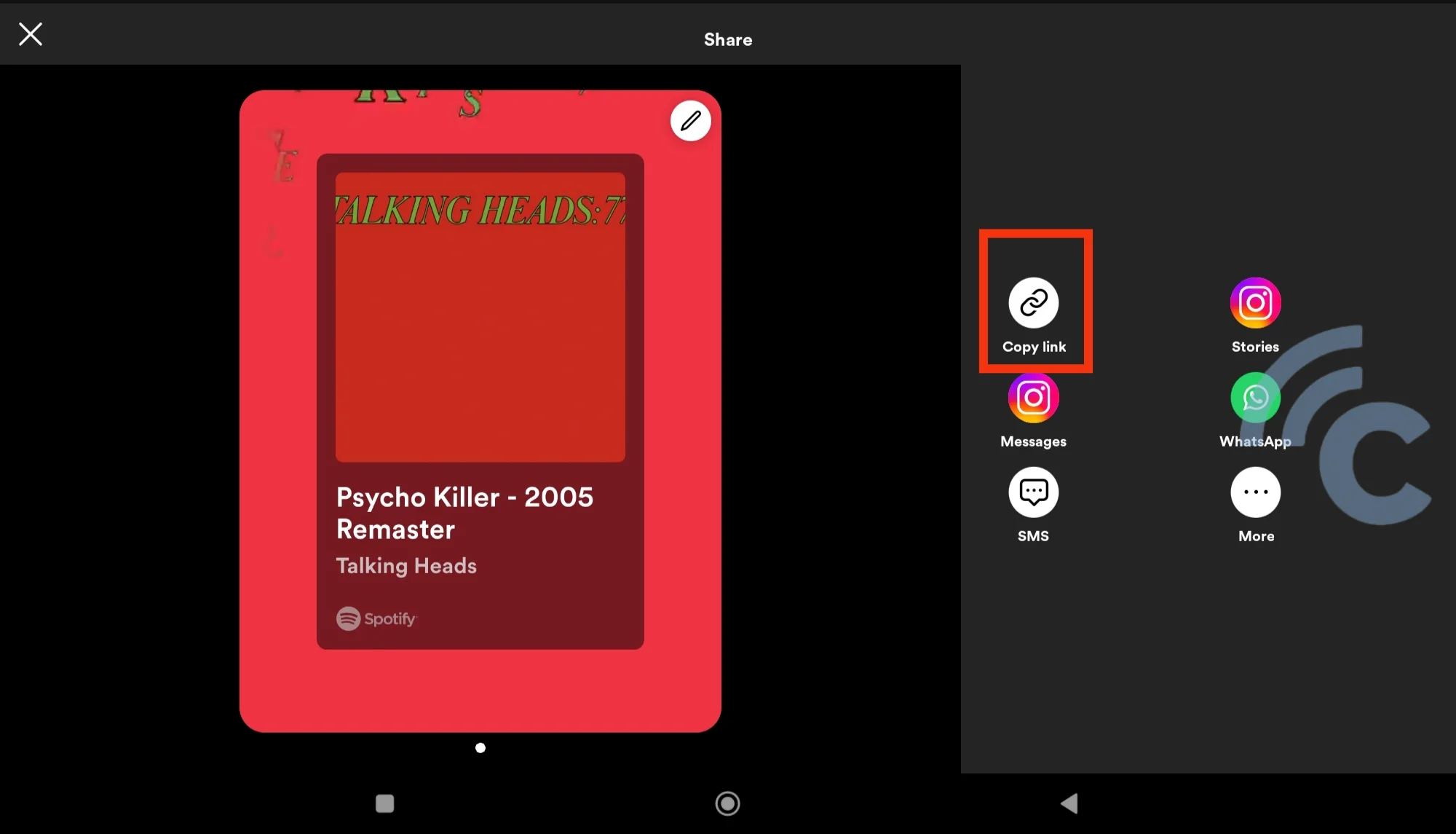This screenshot has width=1456, height=834.
Task: Tap the Android home navigation button
Action: point(727,803)
